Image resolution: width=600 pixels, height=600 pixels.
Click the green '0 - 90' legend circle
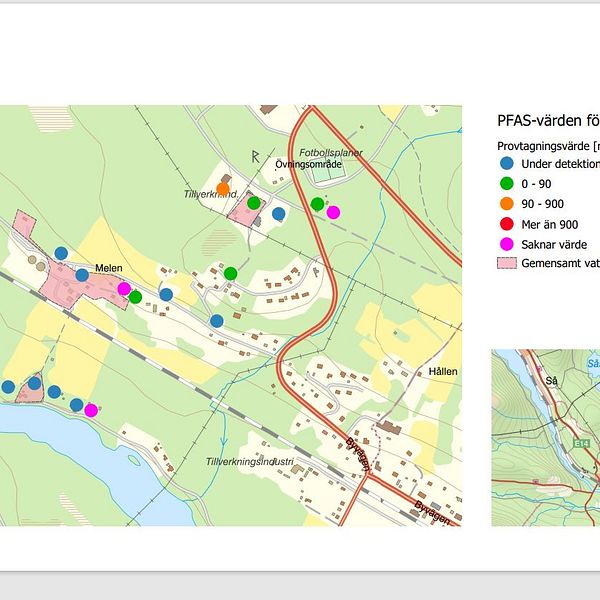[x=507, y=184]
